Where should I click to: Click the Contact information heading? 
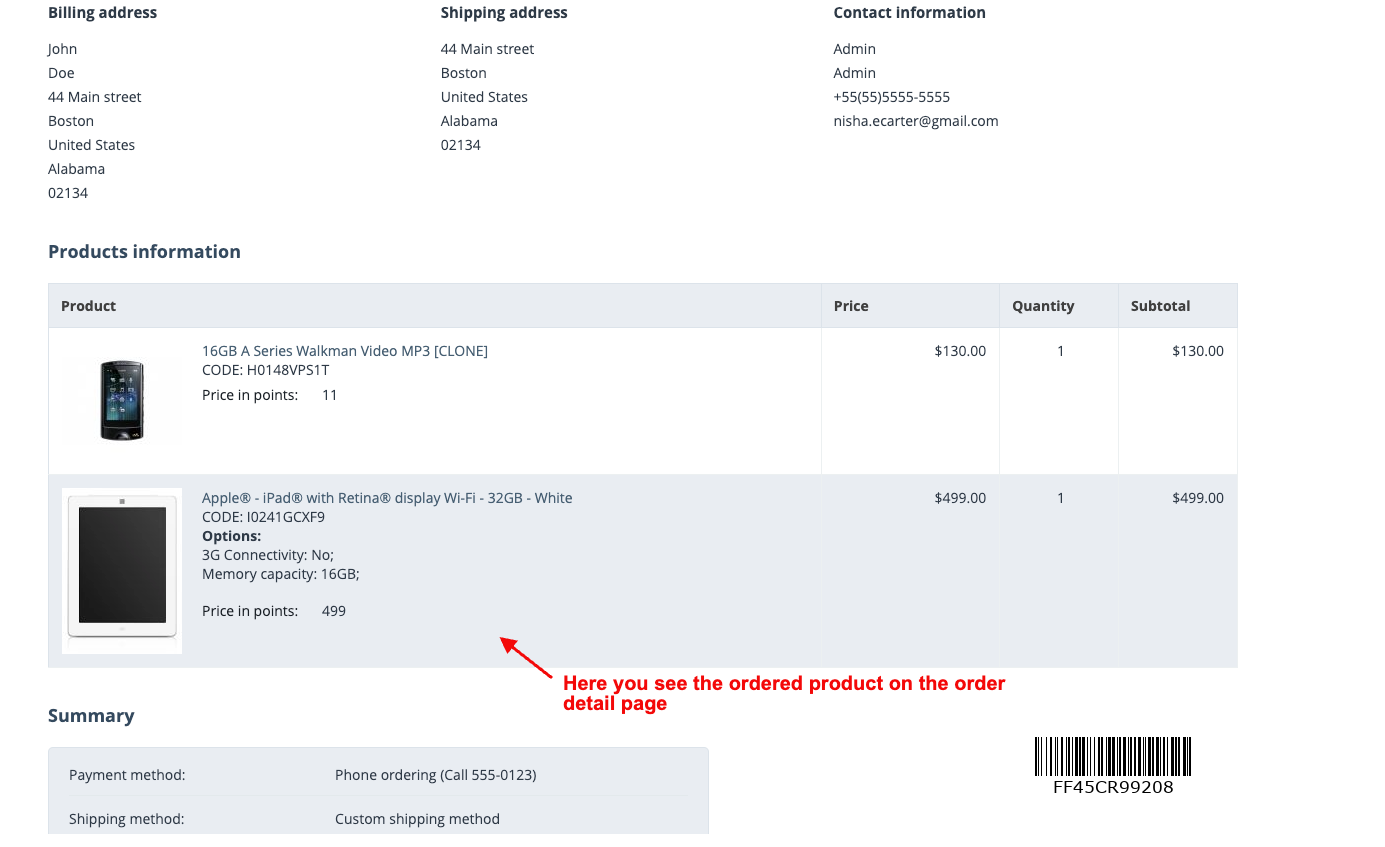point(910,13)
